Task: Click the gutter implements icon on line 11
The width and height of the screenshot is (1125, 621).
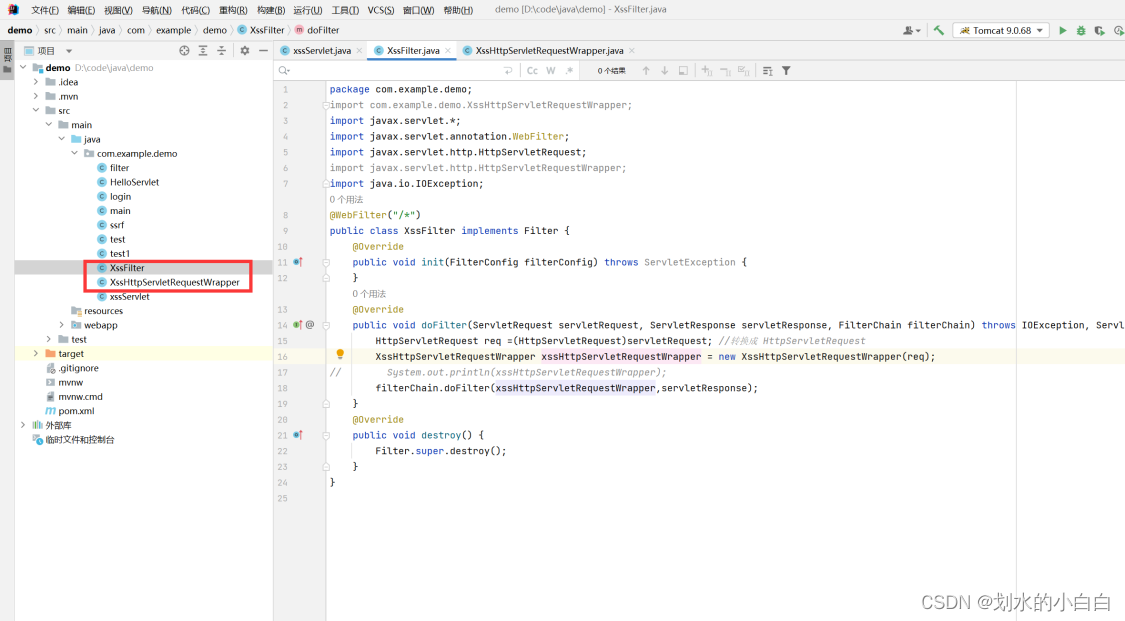Action: pyautogui.click(x=298, y=262)
